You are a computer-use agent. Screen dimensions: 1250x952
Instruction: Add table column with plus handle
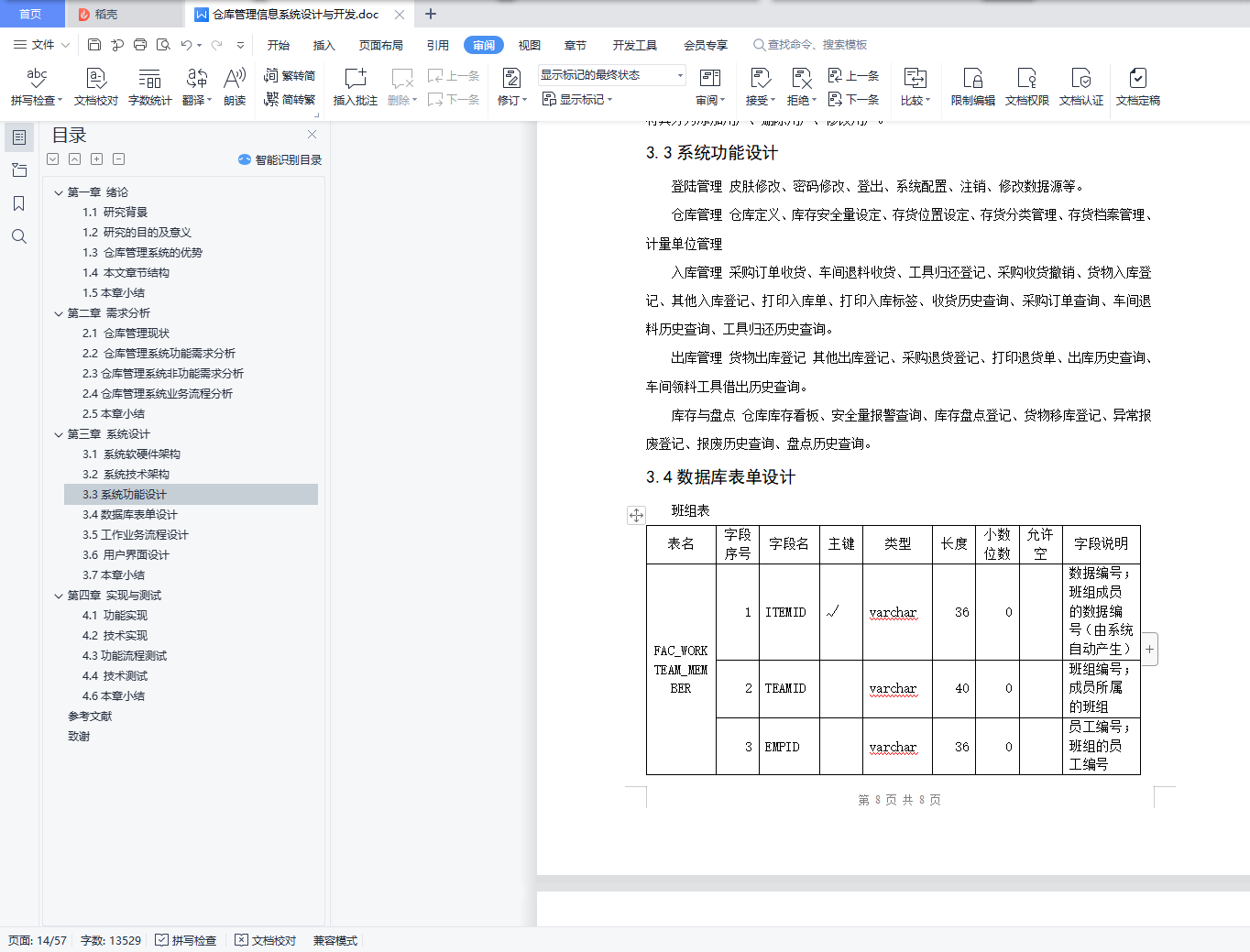coord(1149,649)
